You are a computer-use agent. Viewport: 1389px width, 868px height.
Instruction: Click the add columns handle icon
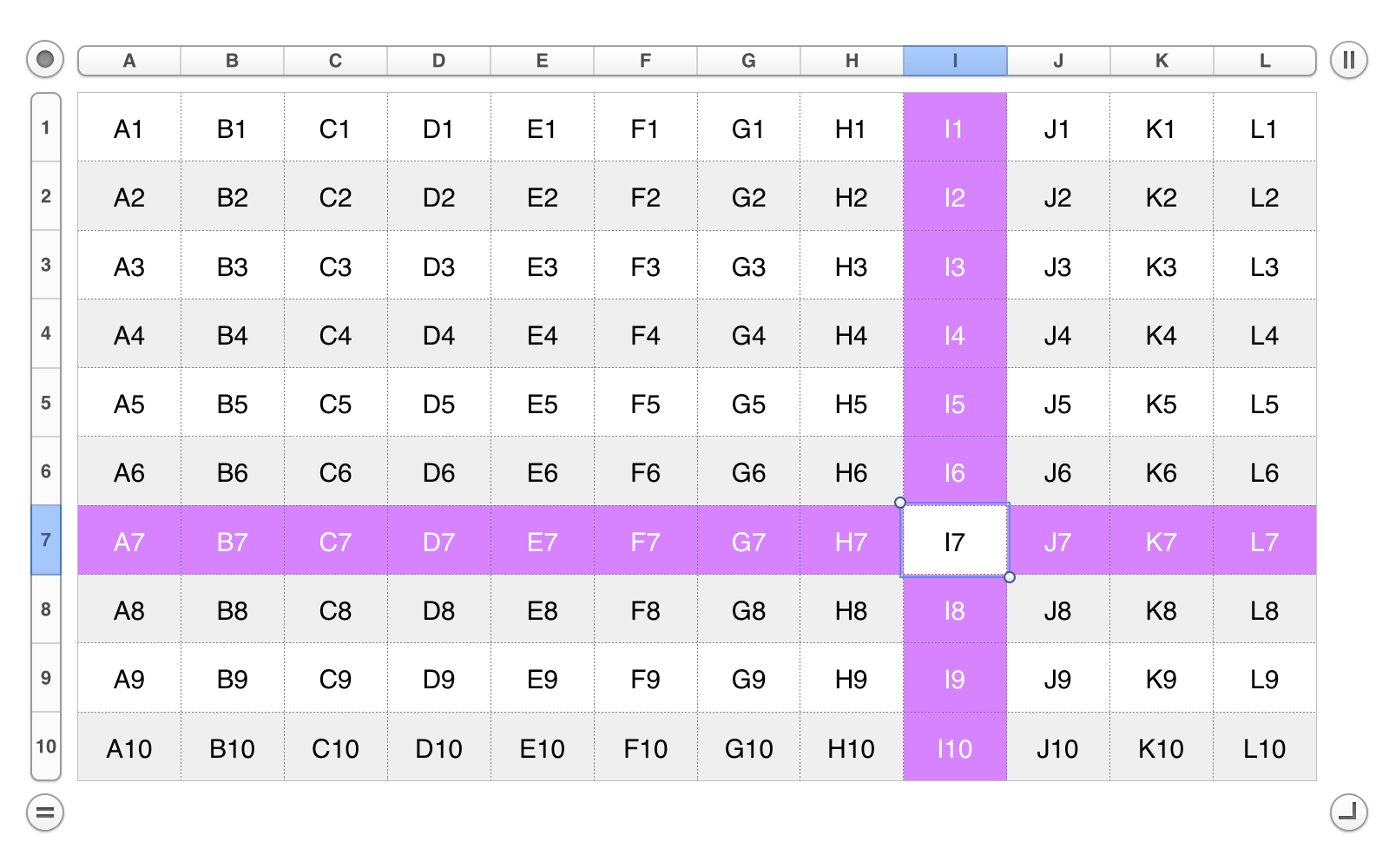pyautogui.click(x=1348, y=60)
